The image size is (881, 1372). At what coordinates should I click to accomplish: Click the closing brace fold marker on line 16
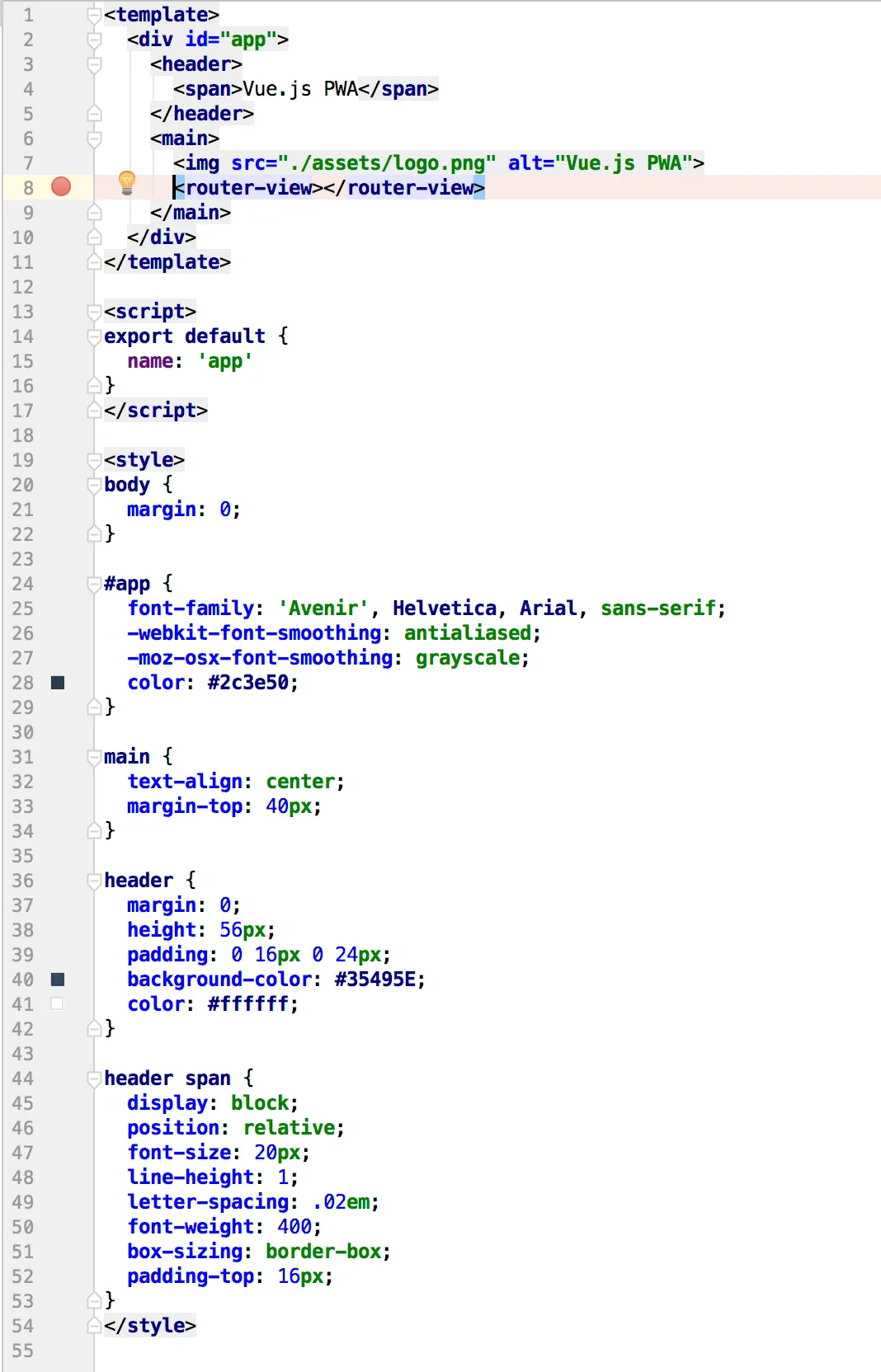coord(94,386)
